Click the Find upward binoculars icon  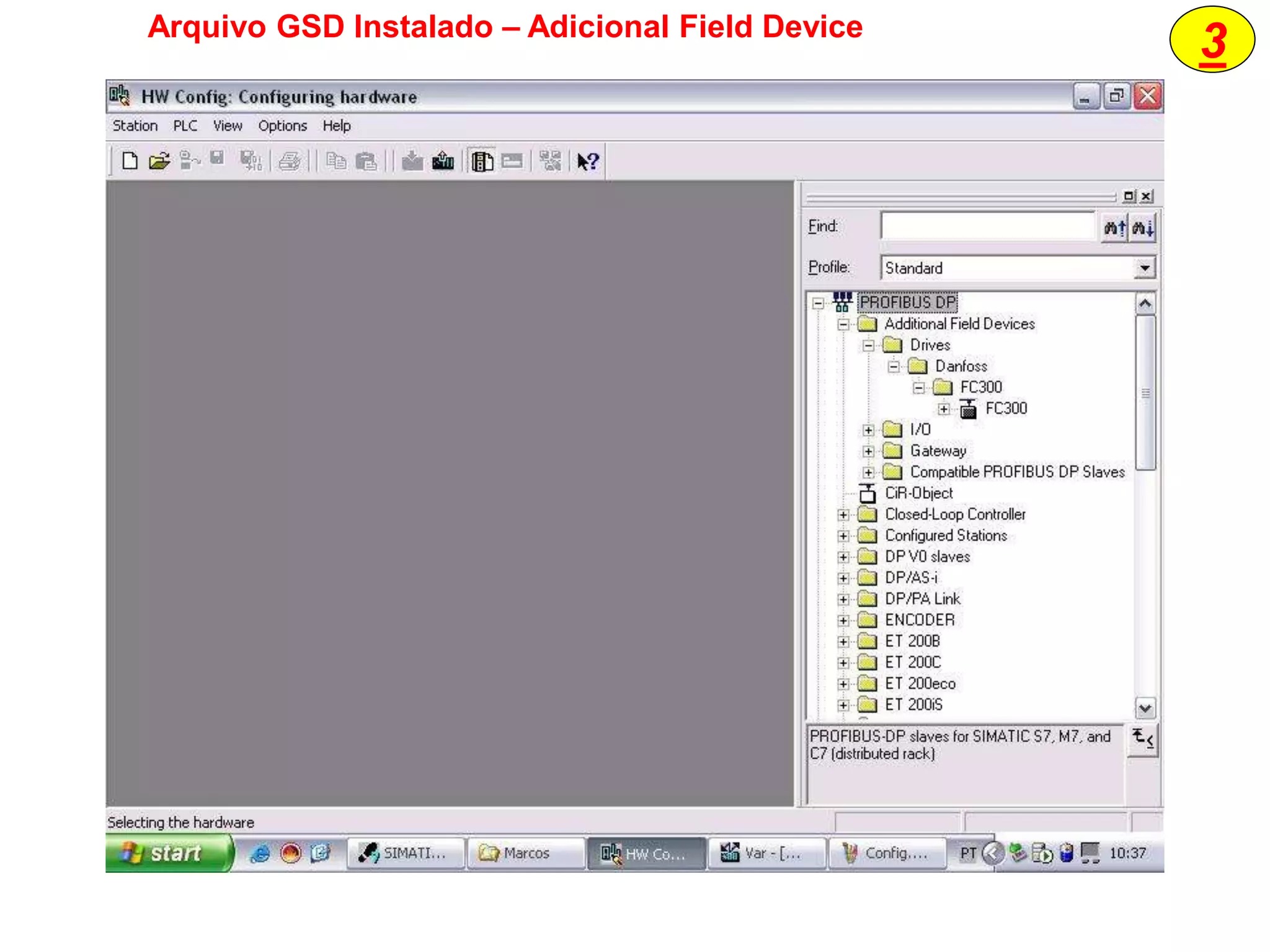1114,227
